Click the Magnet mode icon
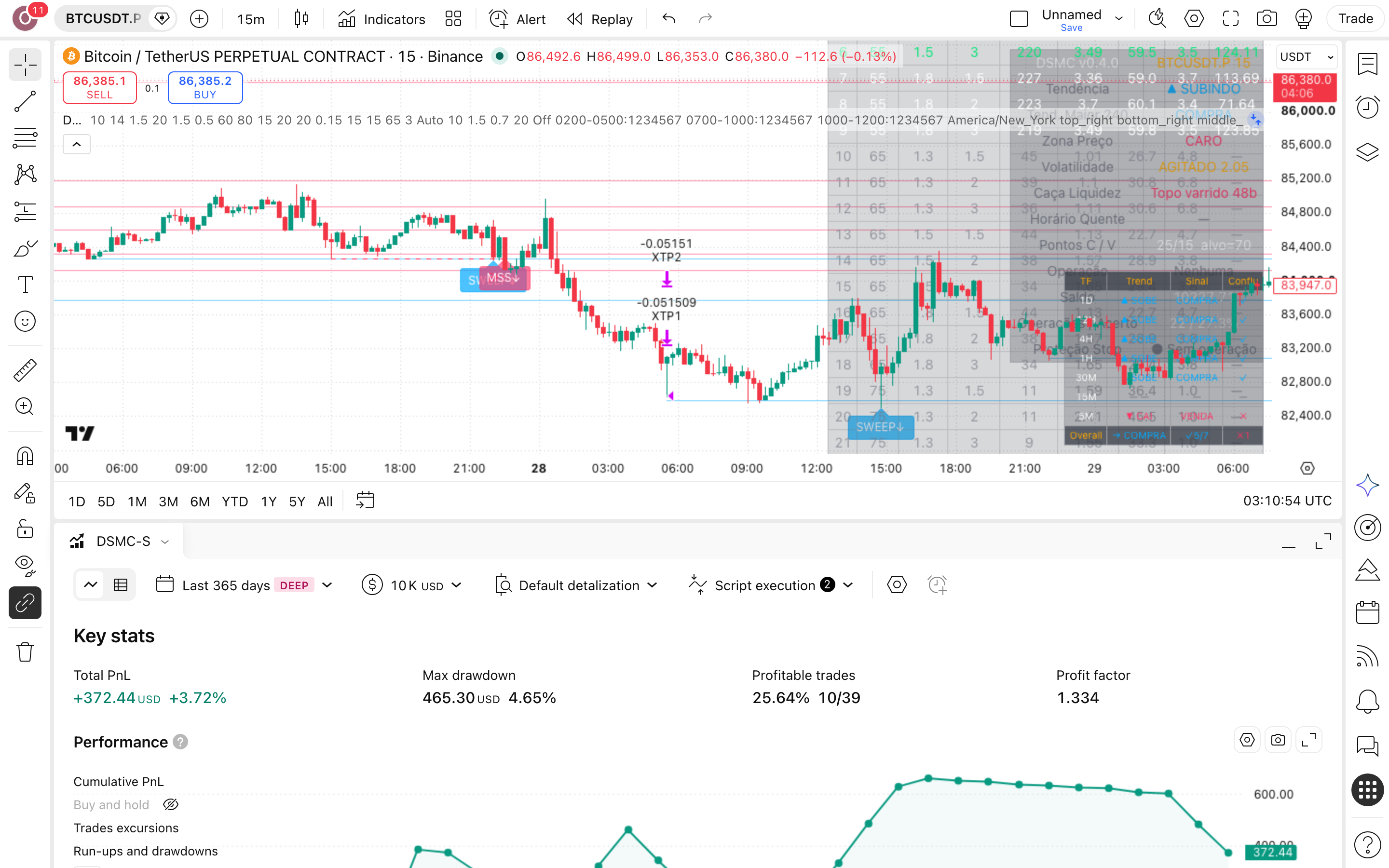The image size is (1389, 868). click(25, 456)
